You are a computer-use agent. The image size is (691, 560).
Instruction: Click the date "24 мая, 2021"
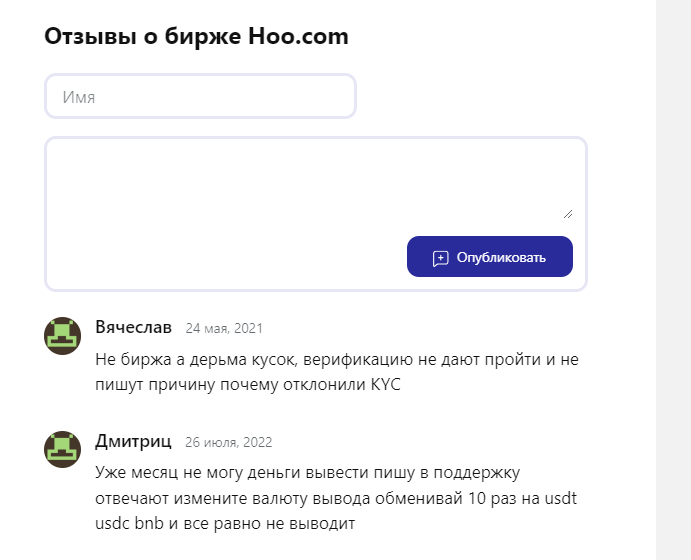click(x=224, y=329)
